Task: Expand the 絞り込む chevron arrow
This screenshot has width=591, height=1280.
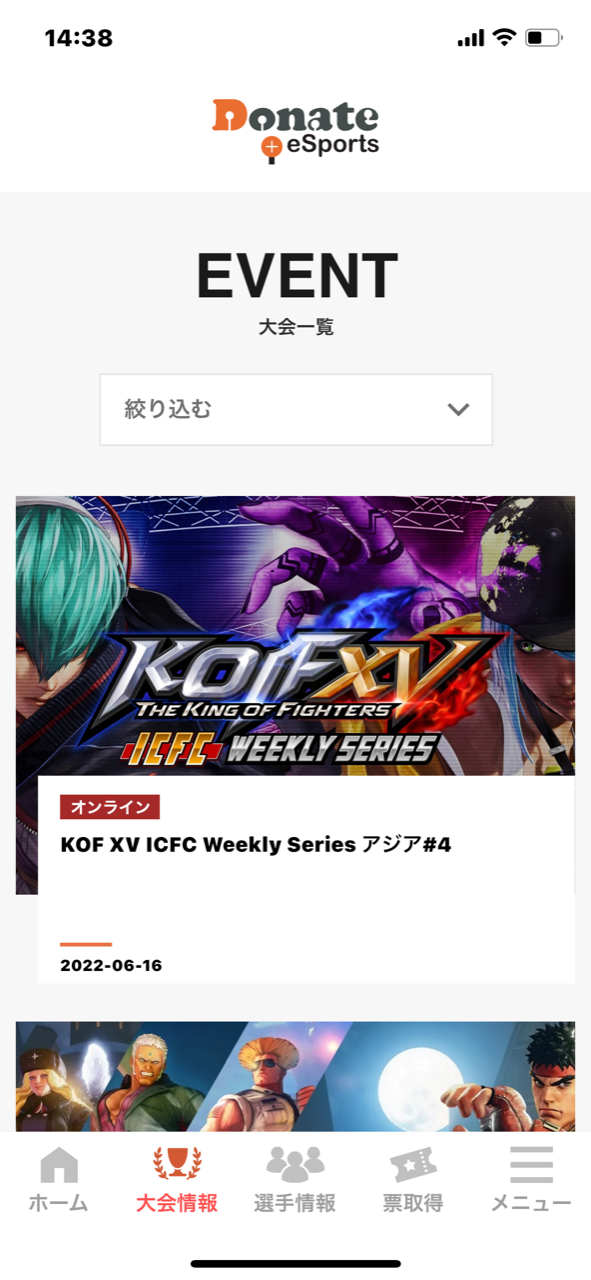Action: 458,409
